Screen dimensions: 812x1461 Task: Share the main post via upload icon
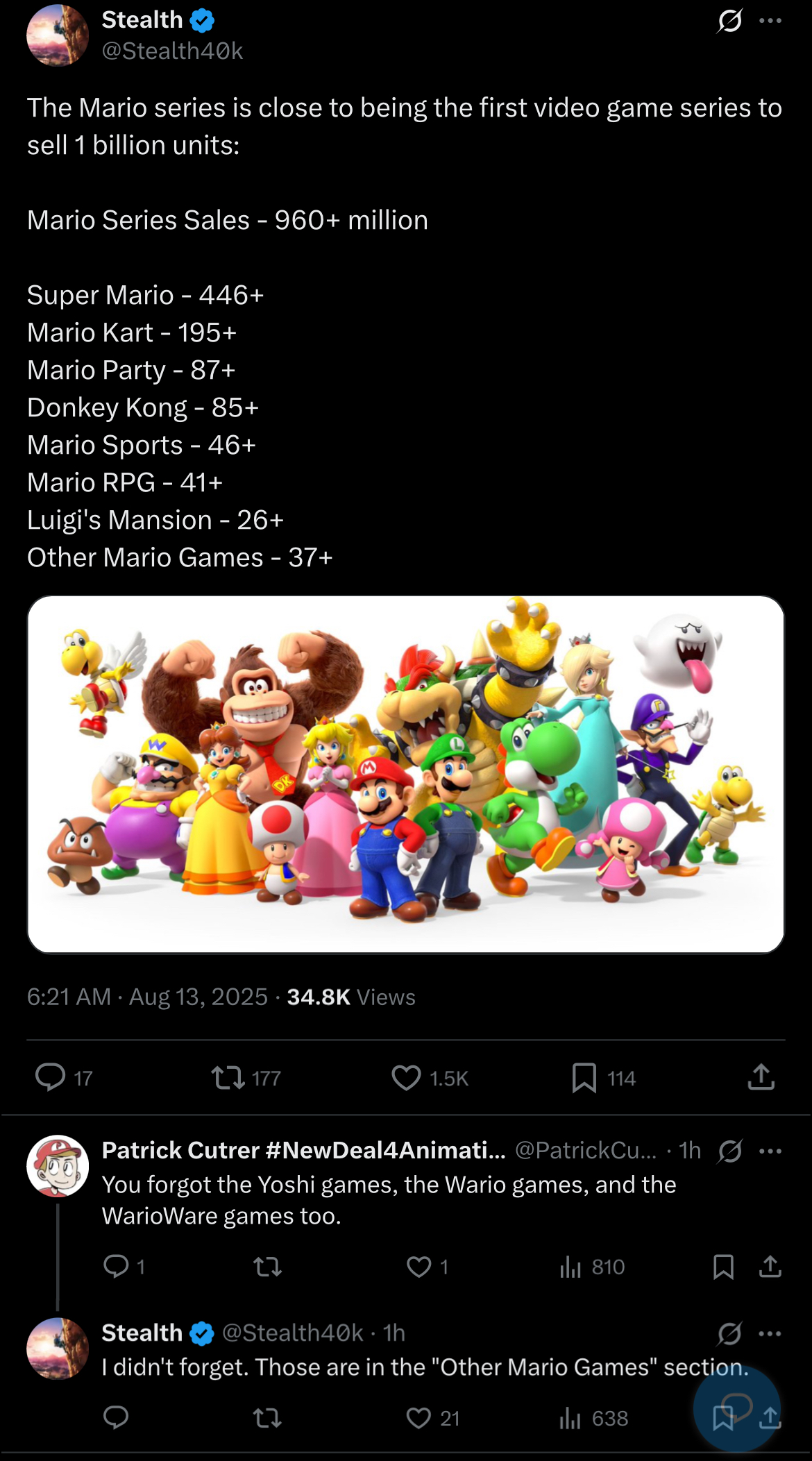761,1077
